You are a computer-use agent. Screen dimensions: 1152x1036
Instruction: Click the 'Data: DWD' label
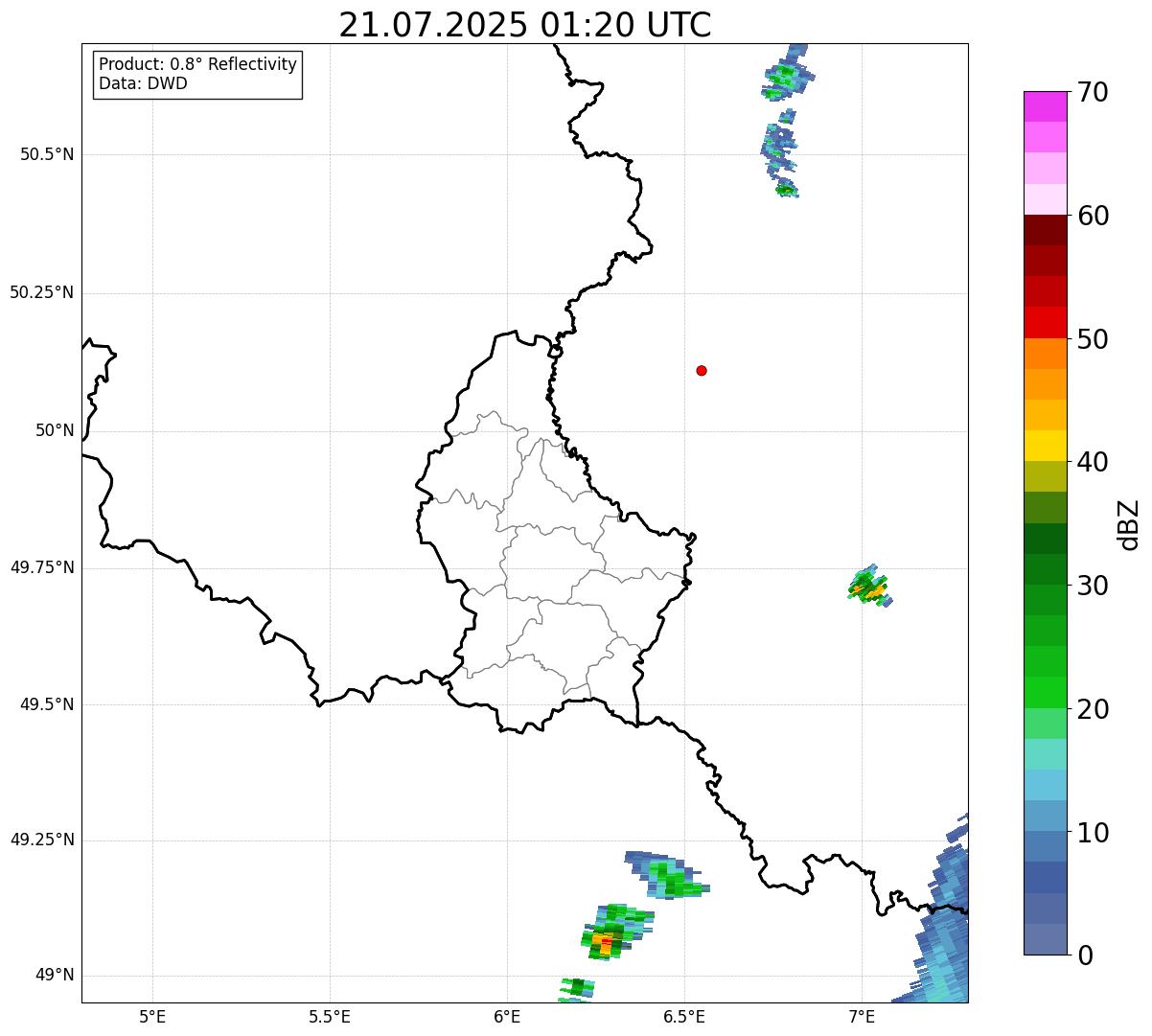click(143, 83)
